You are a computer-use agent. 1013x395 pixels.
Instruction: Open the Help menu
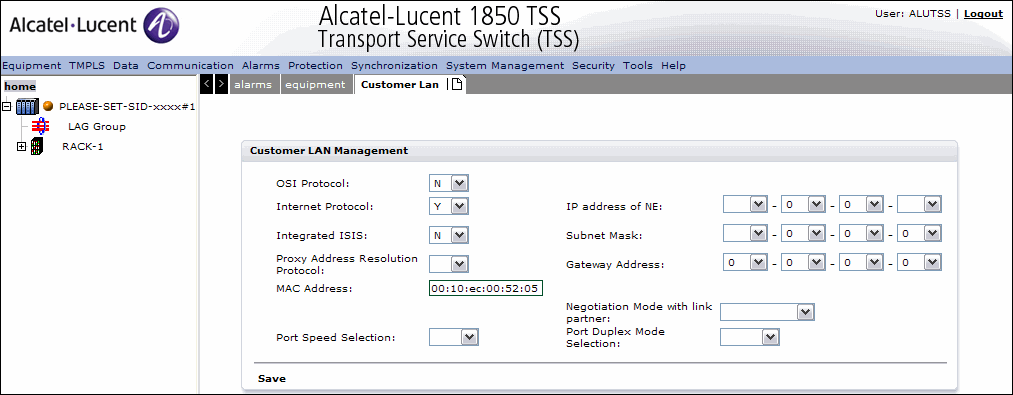coord(673,65)
